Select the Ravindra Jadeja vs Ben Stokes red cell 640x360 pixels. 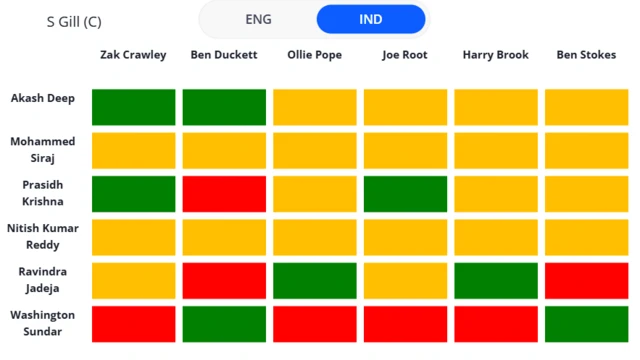(587, 281)
